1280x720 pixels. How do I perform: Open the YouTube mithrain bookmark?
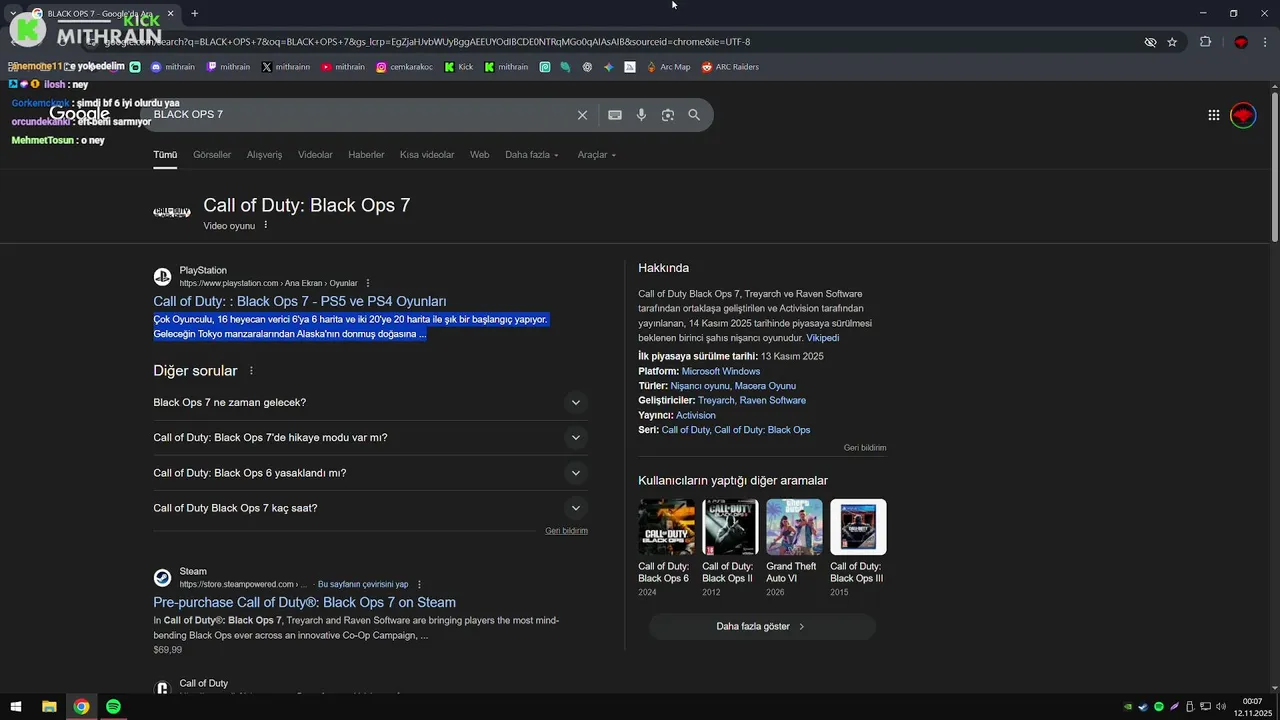pos(343,67)
